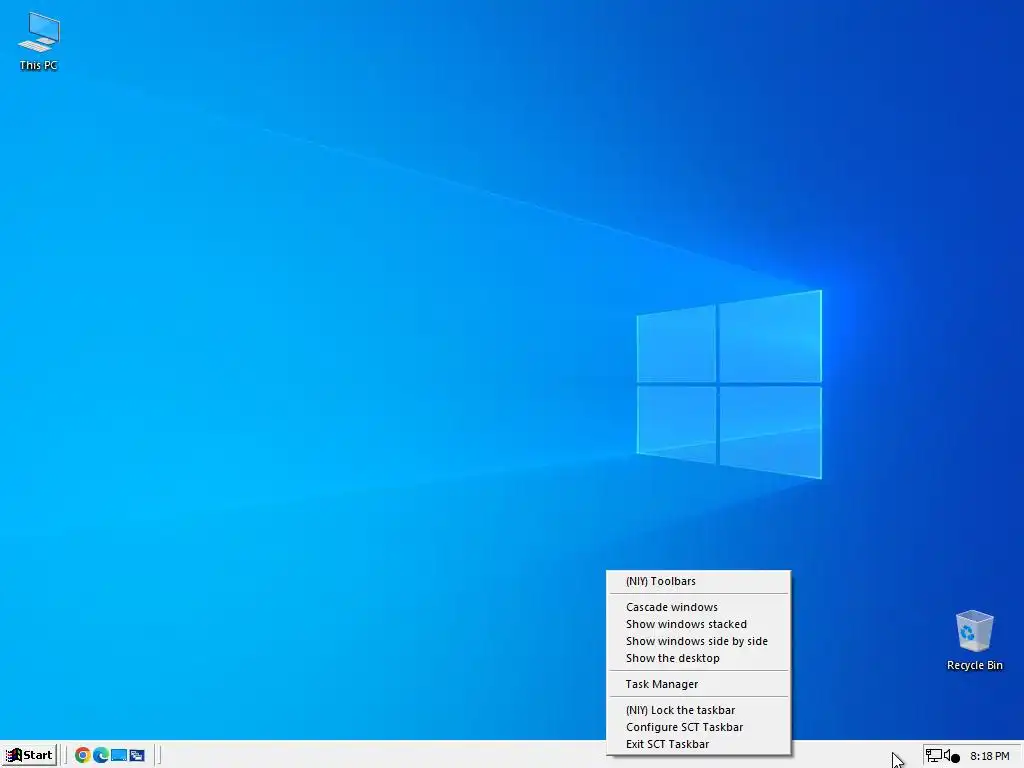Viewport: 1024px width, 768px height.
Task: Select the Recycle Bin desktop icon
Action: click(974, 640)
